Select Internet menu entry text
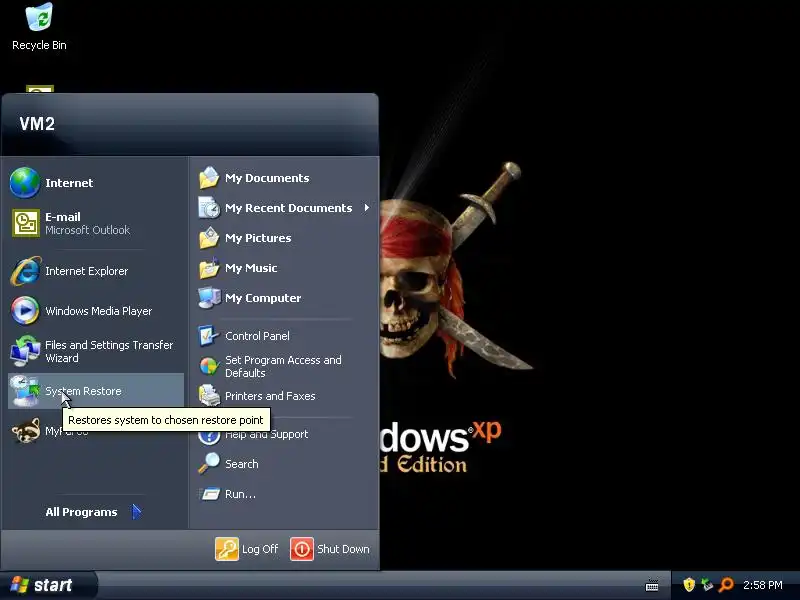The height and width of the screenshot is (600, 800). tap(69, 183)
